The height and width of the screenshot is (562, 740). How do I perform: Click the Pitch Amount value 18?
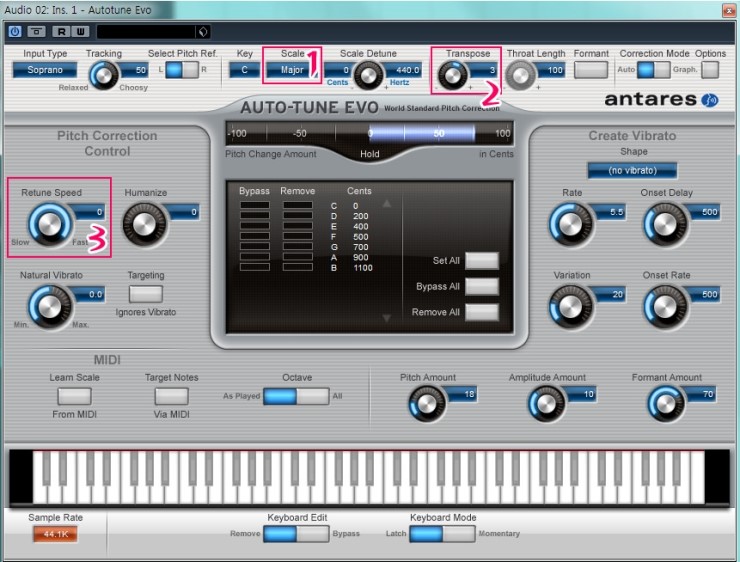462,394
